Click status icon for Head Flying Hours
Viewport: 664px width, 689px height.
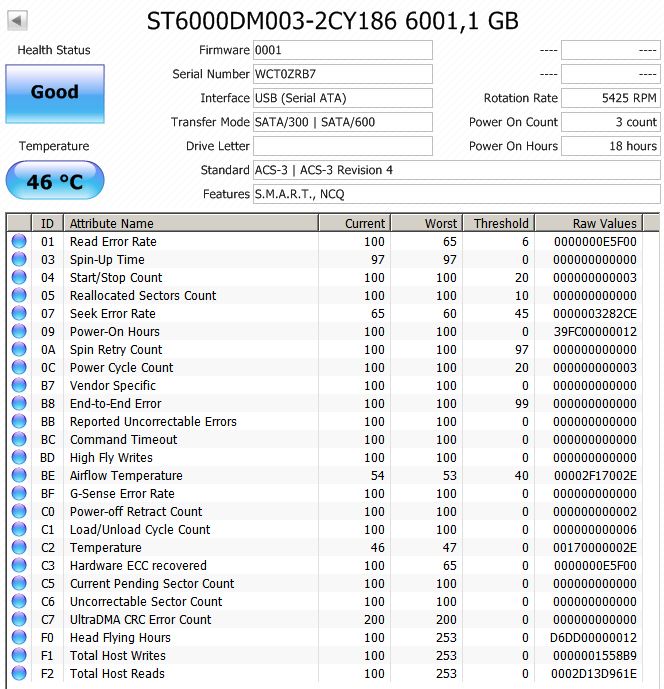(19, 638)
